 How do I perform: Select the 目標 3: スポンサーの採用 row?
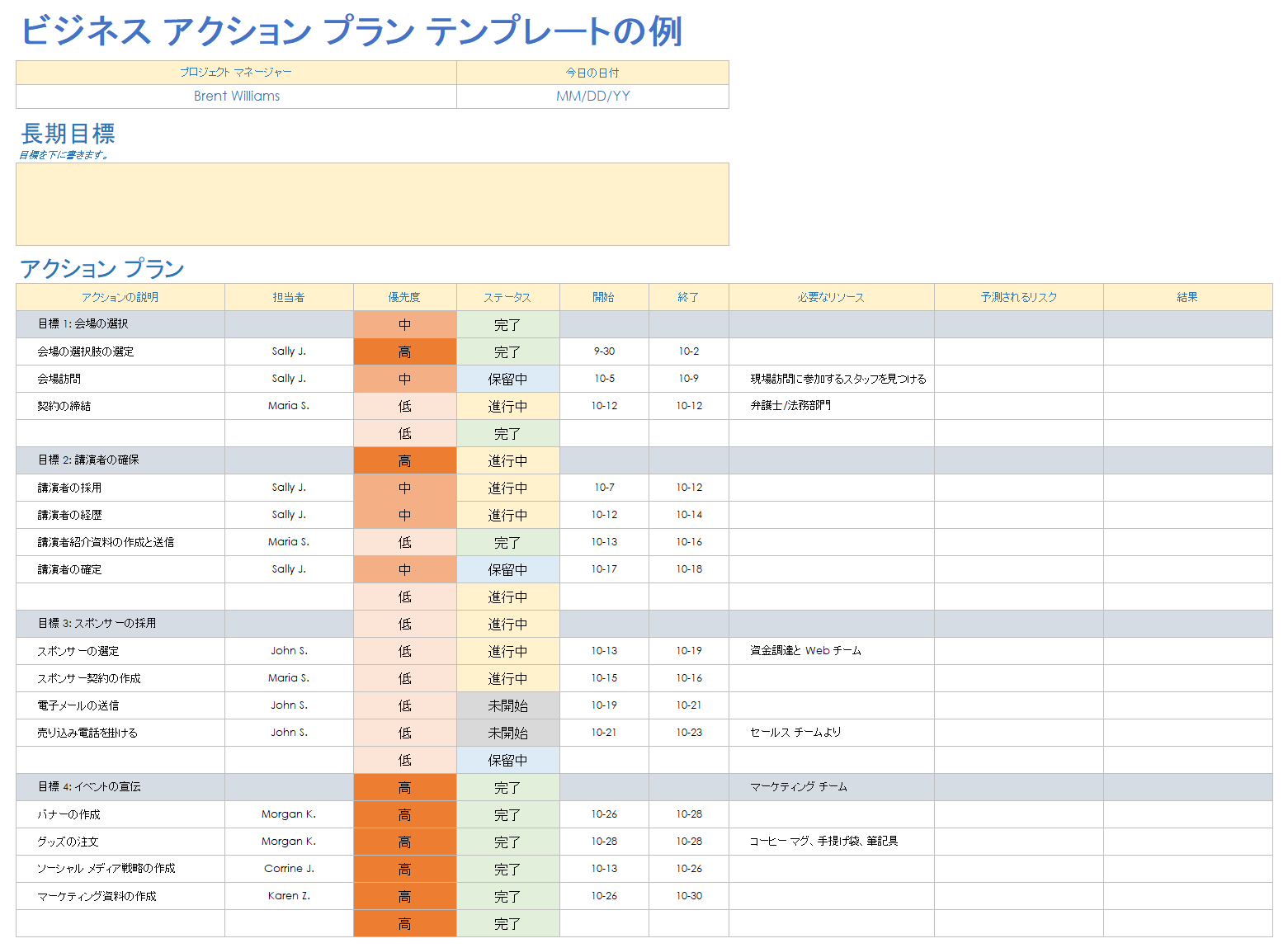coord(644,624)
